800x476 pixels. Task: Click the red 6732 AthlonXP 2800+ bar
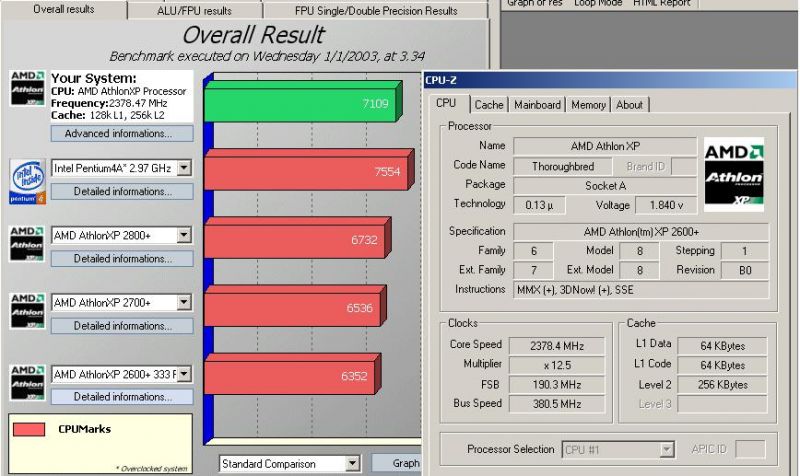point(297,238)
